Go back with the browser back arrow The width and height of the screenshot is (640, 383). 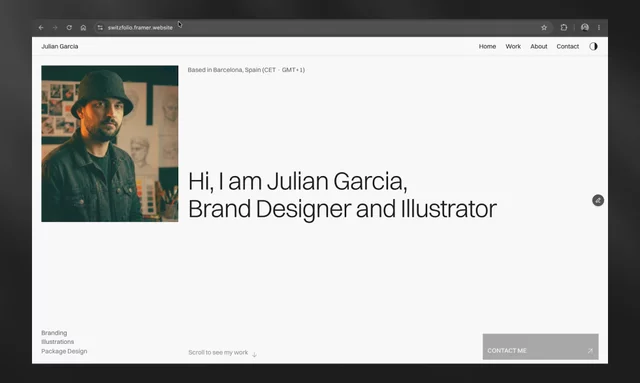(x=41, y=28)
